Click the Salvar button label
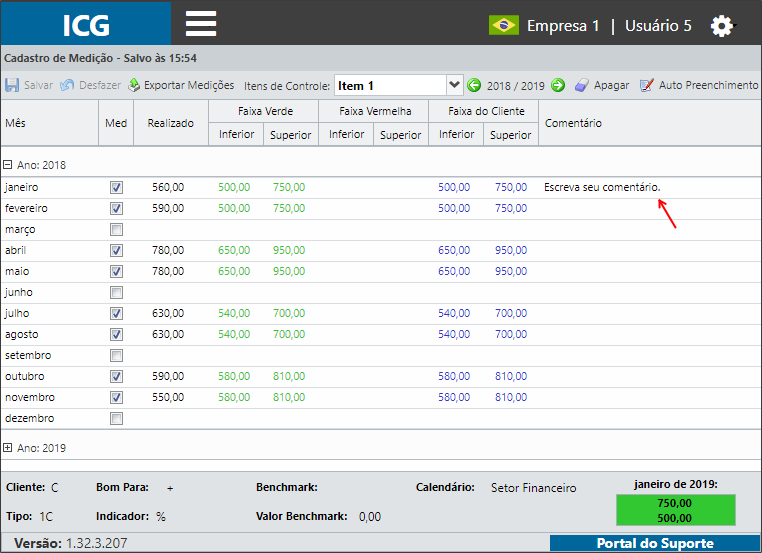Image resolution: width=762 pixels, height=553 pixels. (x=38, y=85)
